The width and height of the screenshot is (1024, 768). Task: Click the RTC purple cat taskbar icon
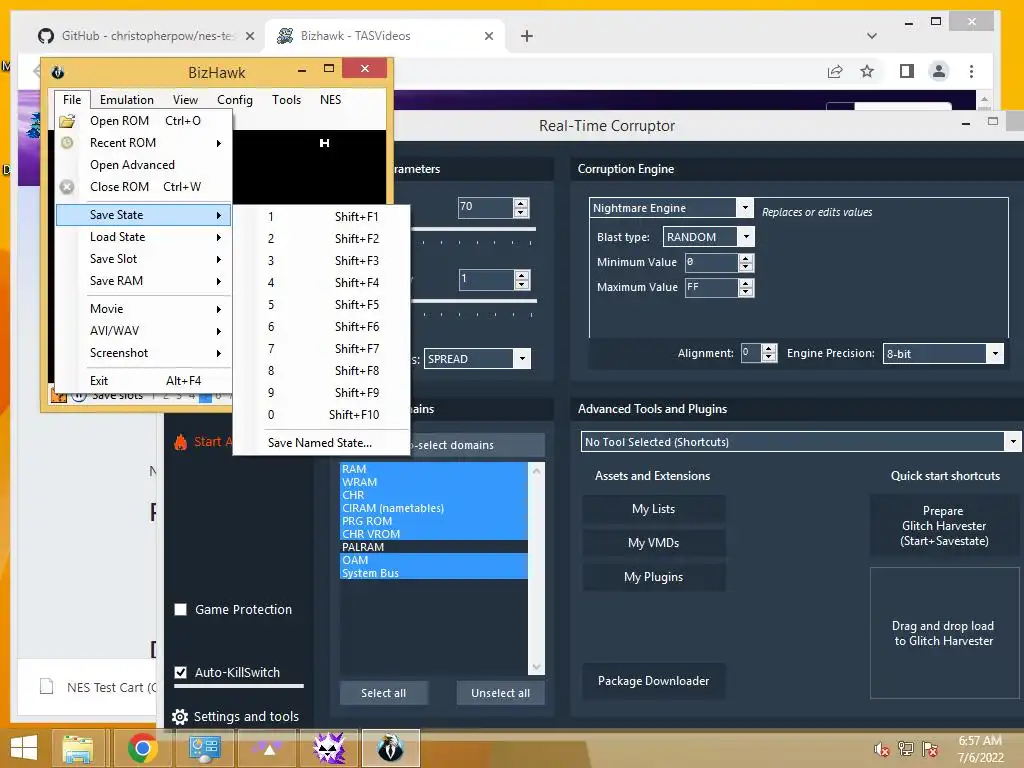coord(328,748)
